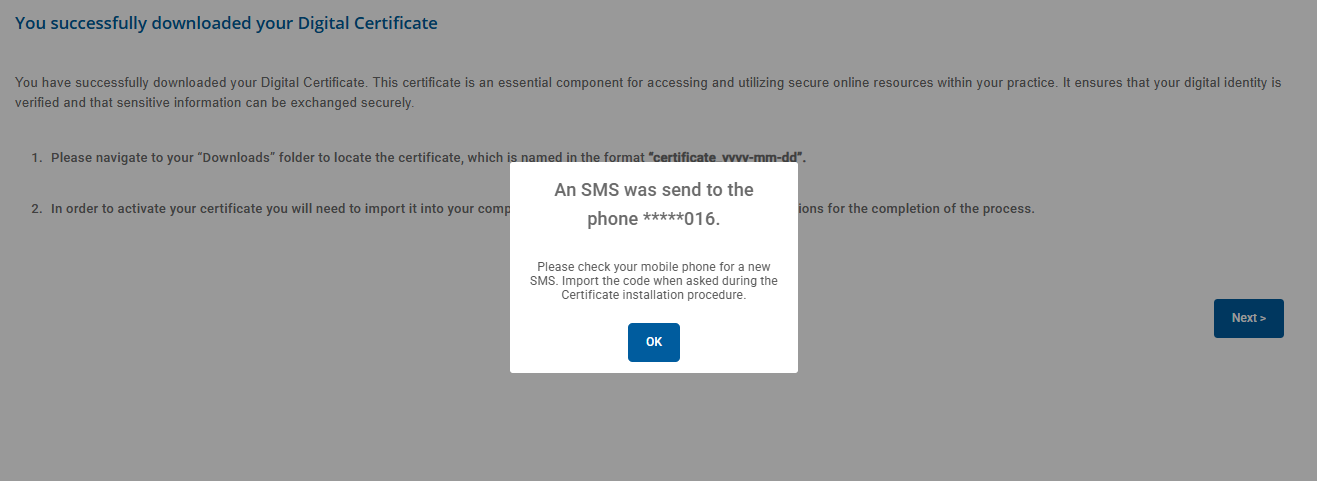Viewport: 1317px width, 481px height.
Task: Click 'for the completion of the process' text
Action: coord(935,209)
